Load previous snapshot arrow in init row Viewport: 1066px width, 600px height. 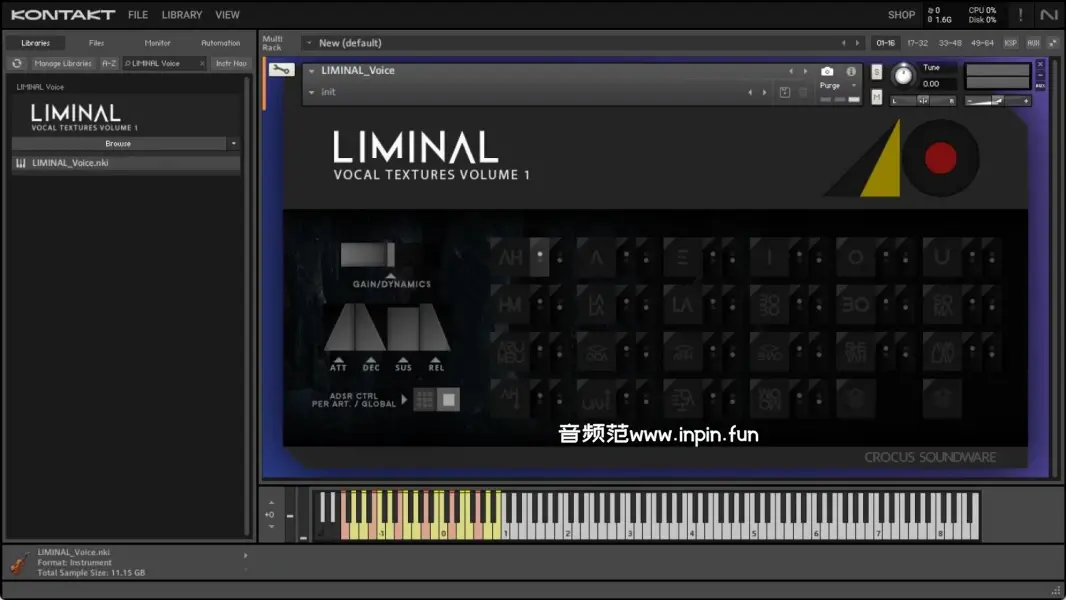[750, 92]
